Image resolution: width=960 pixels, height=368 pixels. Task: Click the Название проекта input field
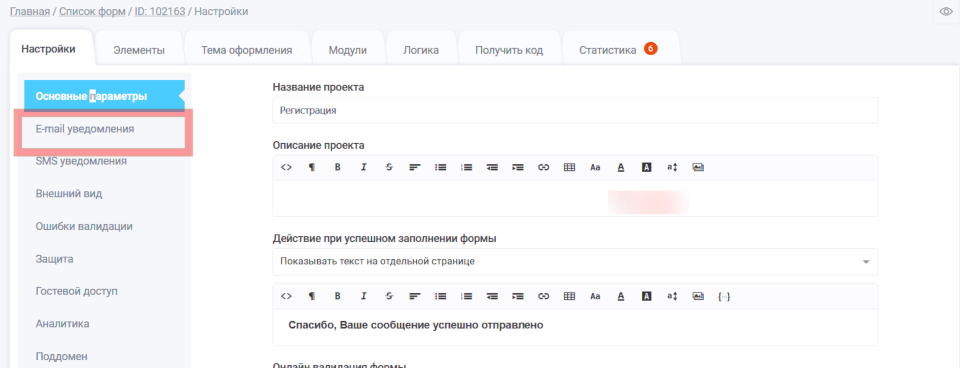point(575,111)
